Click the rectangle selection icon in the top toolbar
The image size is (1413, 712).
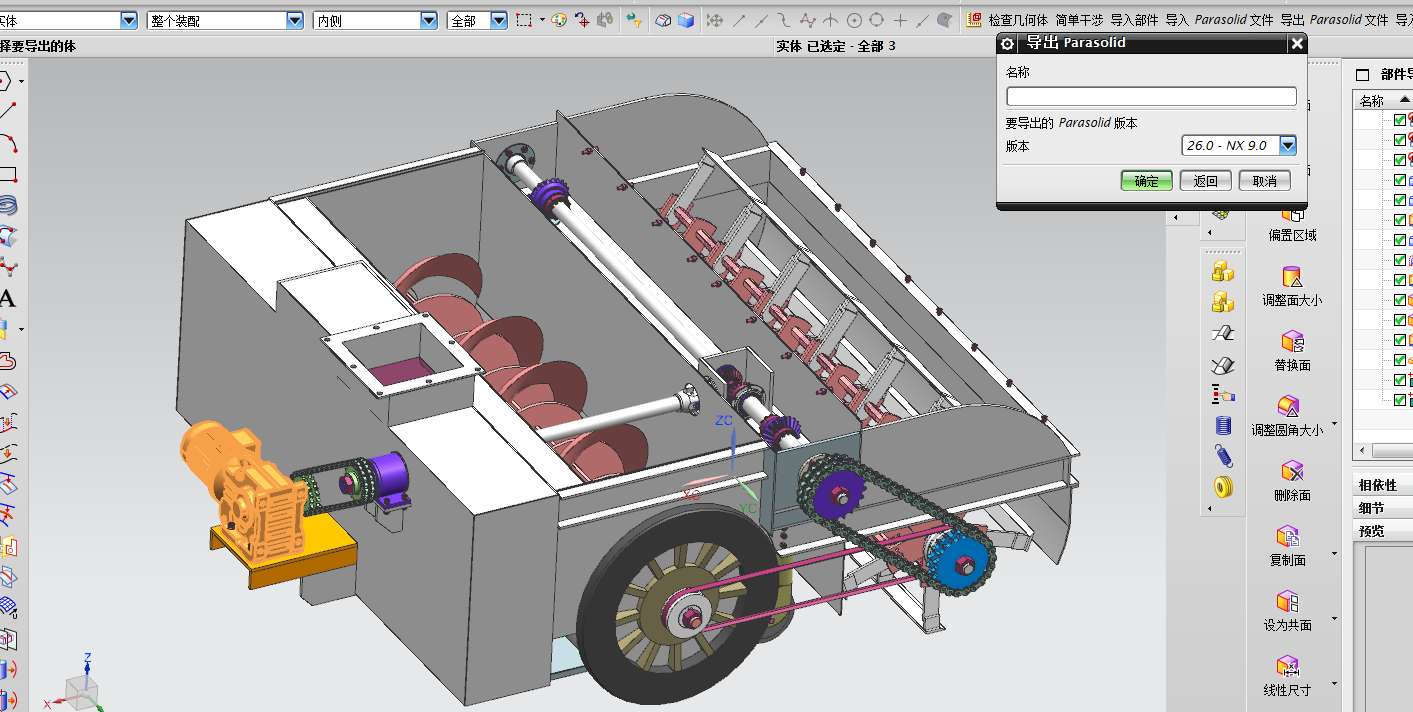525,20
